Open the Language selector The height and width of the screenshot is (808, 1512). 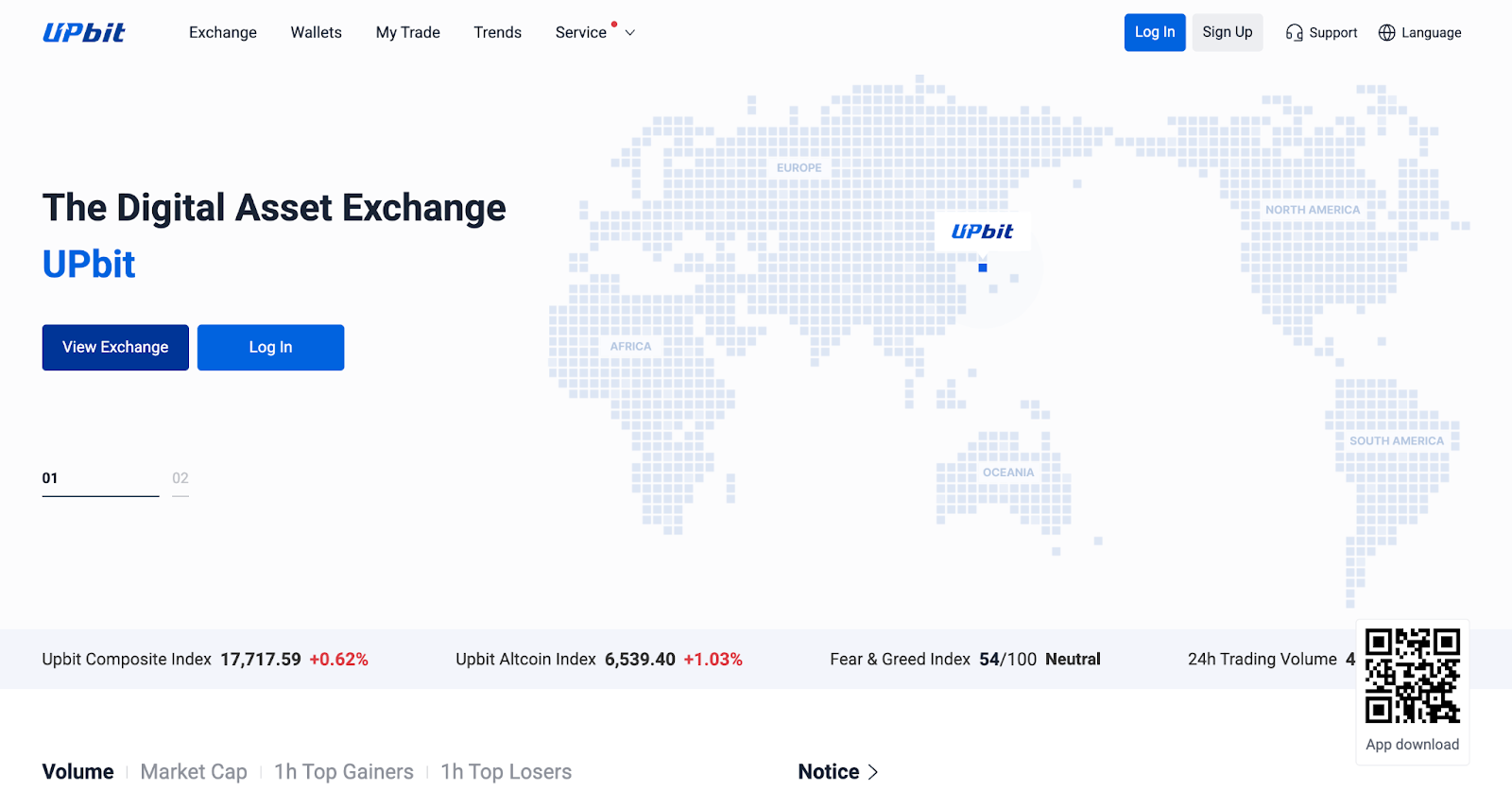pos(1431,33)
